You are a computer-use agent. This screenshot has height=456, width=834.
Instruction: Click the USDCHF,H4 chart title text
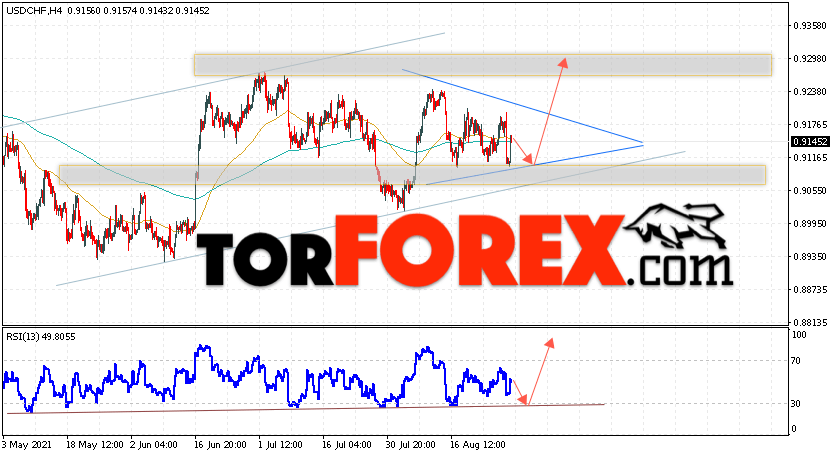tap(35, 11)
